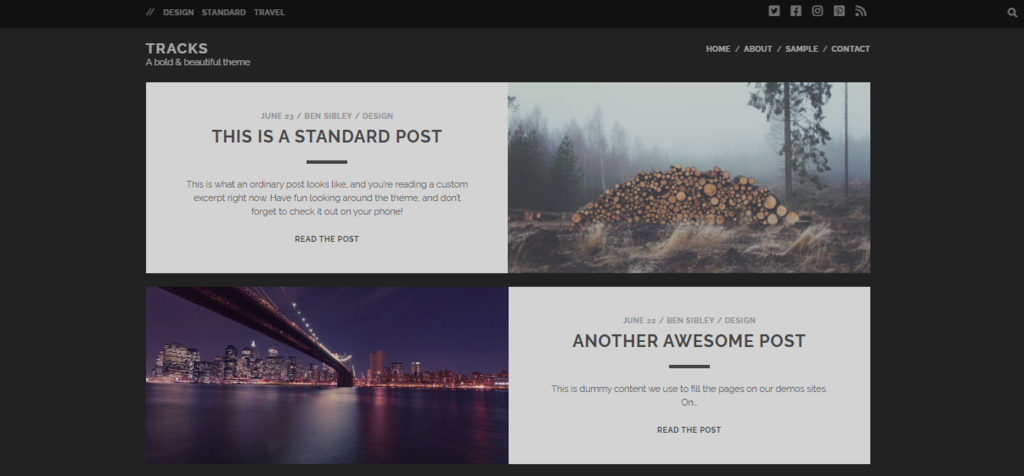Open the Twitter social icon

774,10
